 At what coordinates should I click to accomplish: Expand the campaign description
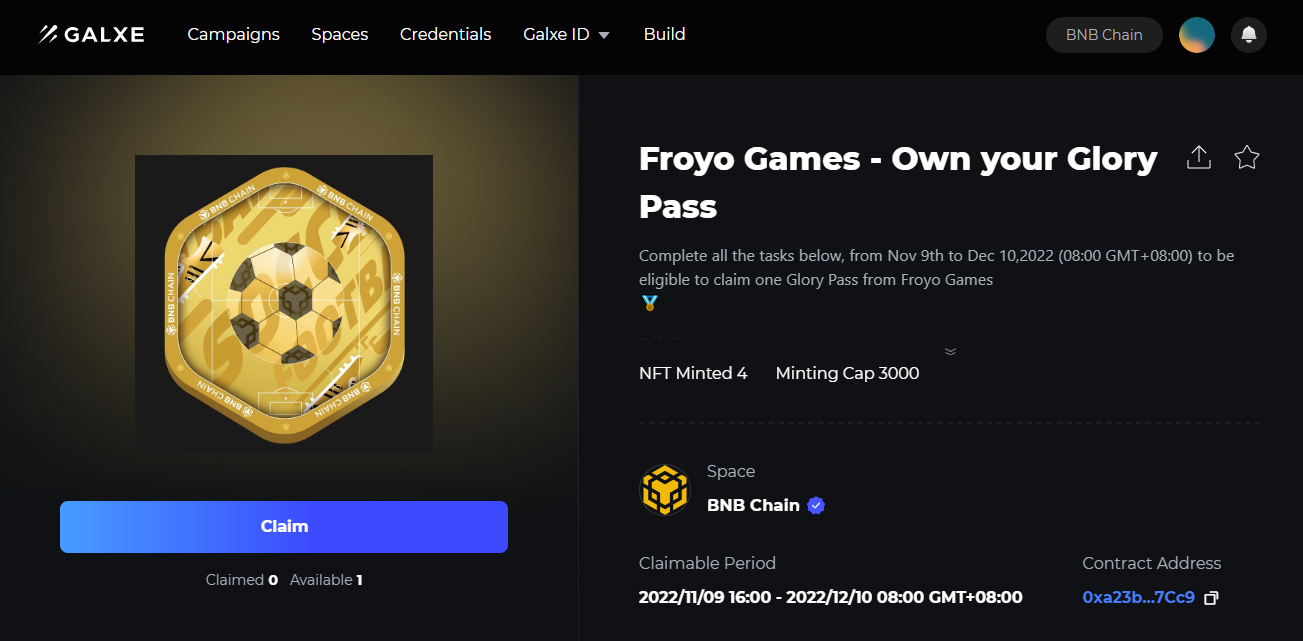coord(950,351)
